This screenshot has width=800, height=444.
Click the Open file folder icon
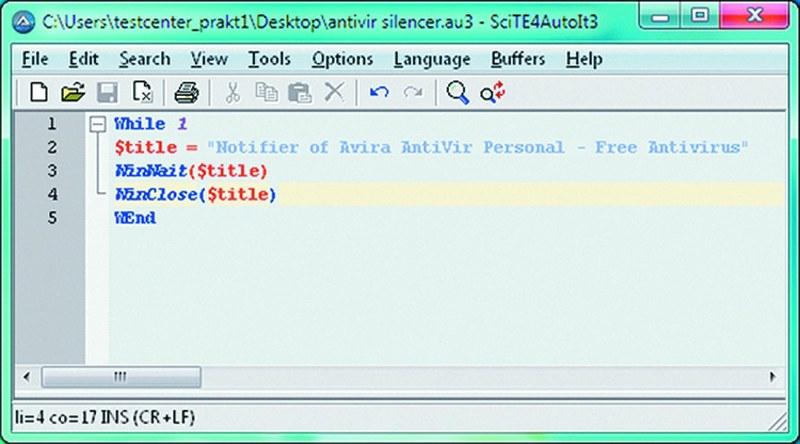(72, 93)
